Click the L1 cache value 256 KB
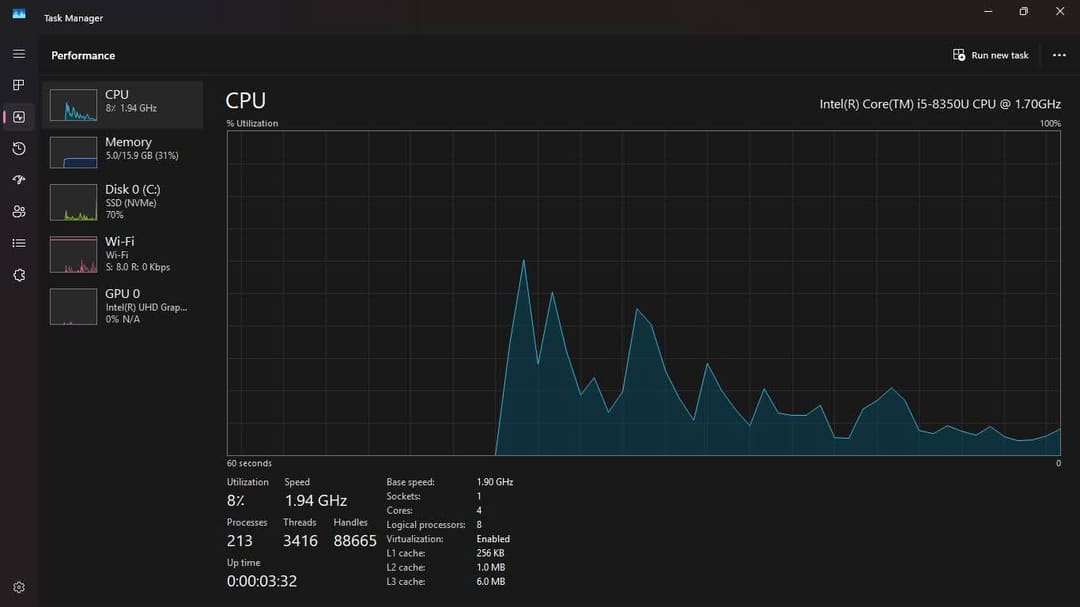 [x=490, y=553]
